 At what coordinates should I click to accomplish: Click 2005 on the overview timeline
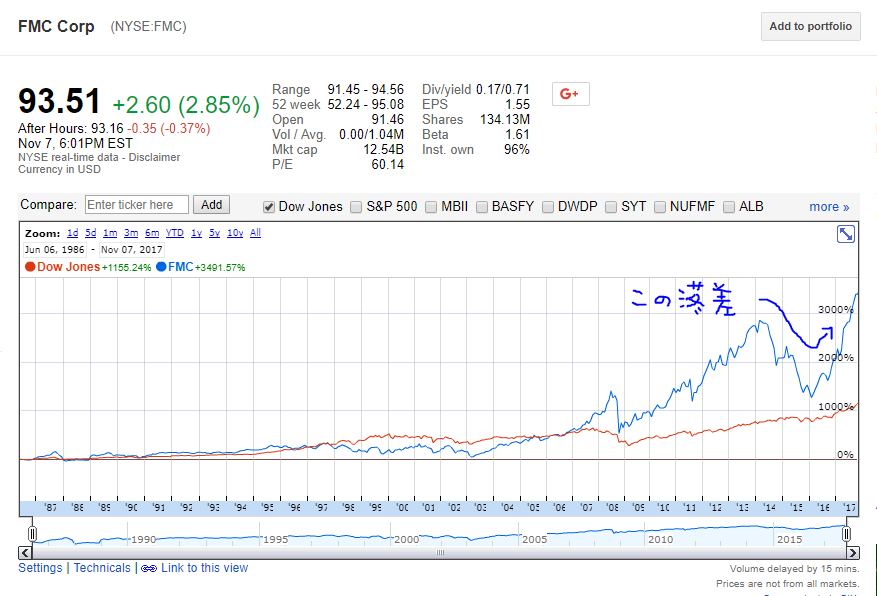tap(534, 540)
